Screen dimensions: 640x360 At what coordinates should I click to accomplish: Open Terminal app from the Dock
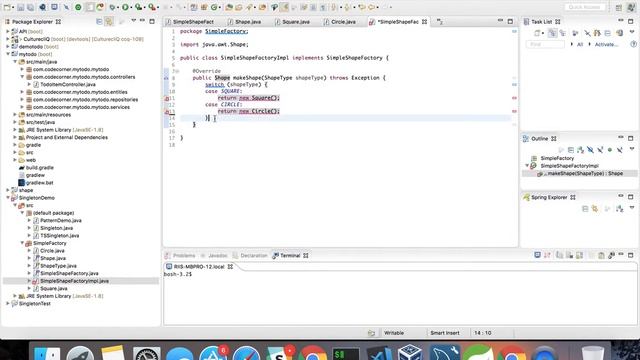point(346,353)
